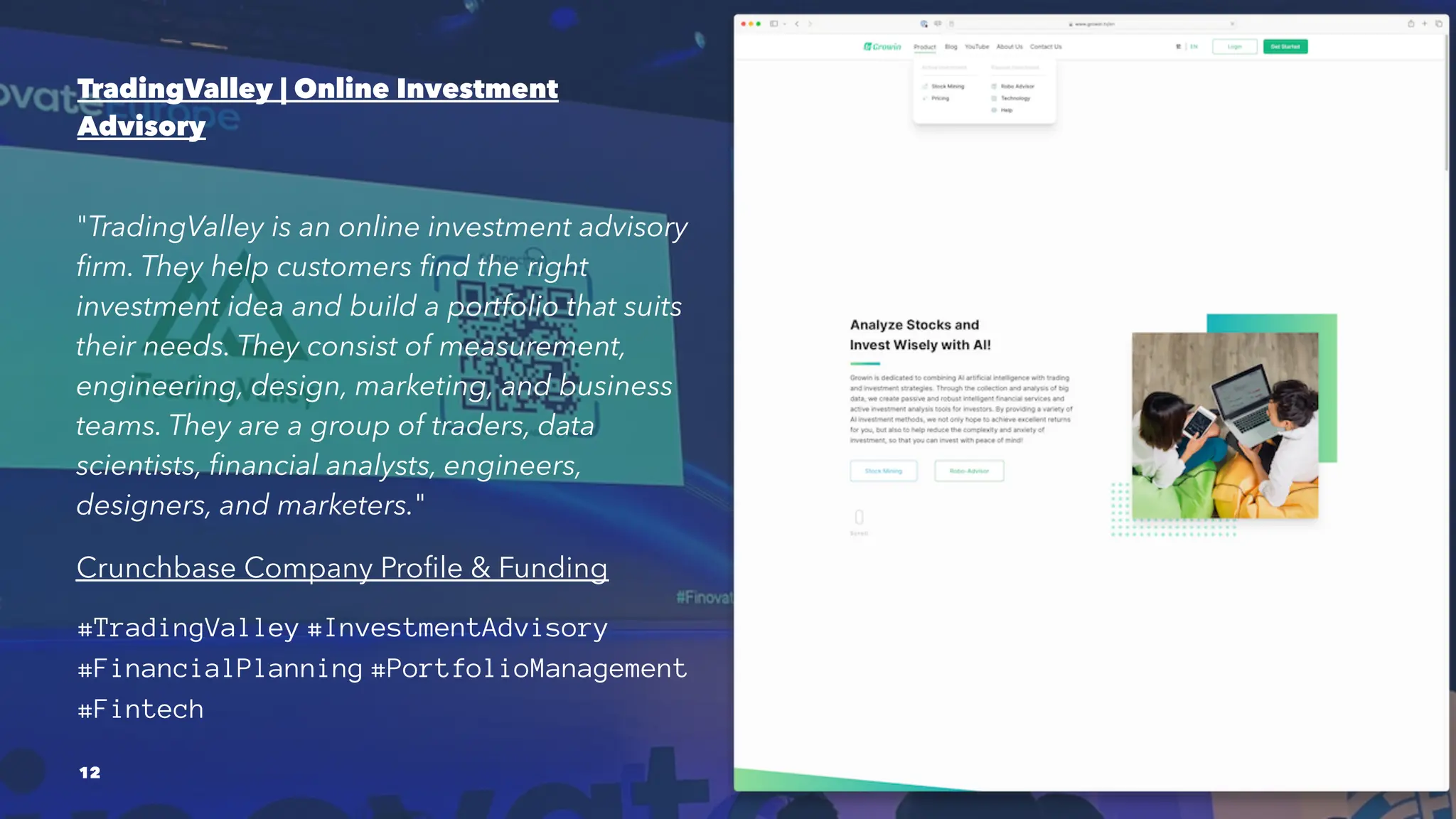Open the Crunchbase Company Profile & Funding link
The image size is (1456, 819).
[342, 568]
